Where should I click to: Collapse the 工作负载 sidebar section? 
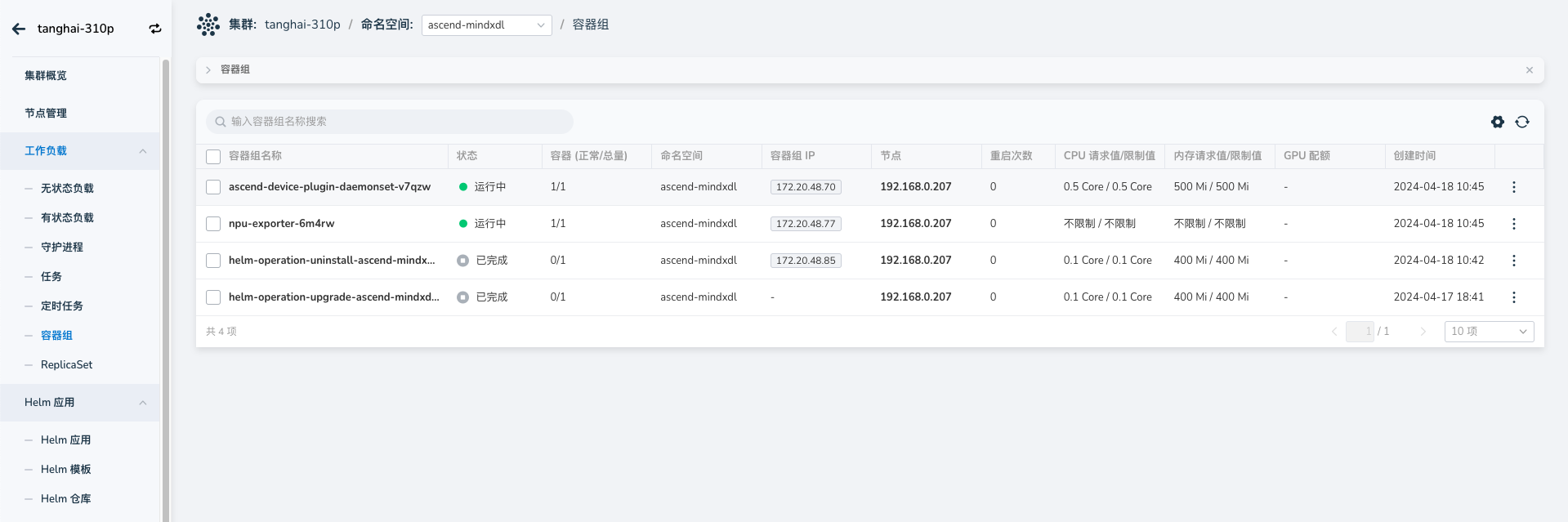click(142, 151)
